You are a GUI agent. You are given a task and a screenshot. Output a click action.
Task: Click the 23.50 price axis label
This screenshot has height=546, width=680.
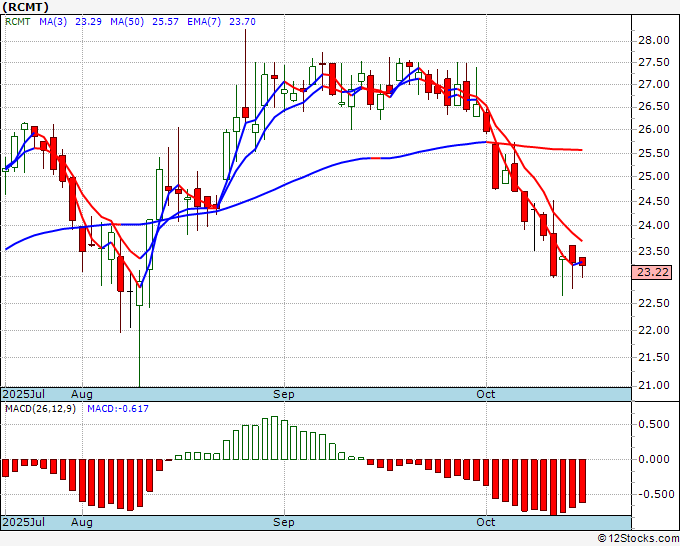point(654,252)
